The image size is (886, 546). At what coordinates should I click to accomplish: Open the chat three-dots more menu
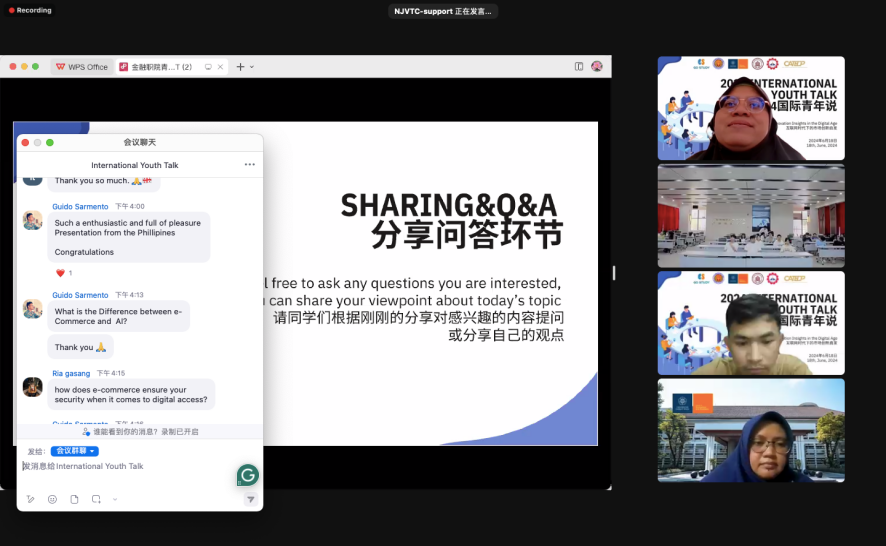(x=249, y=165)
